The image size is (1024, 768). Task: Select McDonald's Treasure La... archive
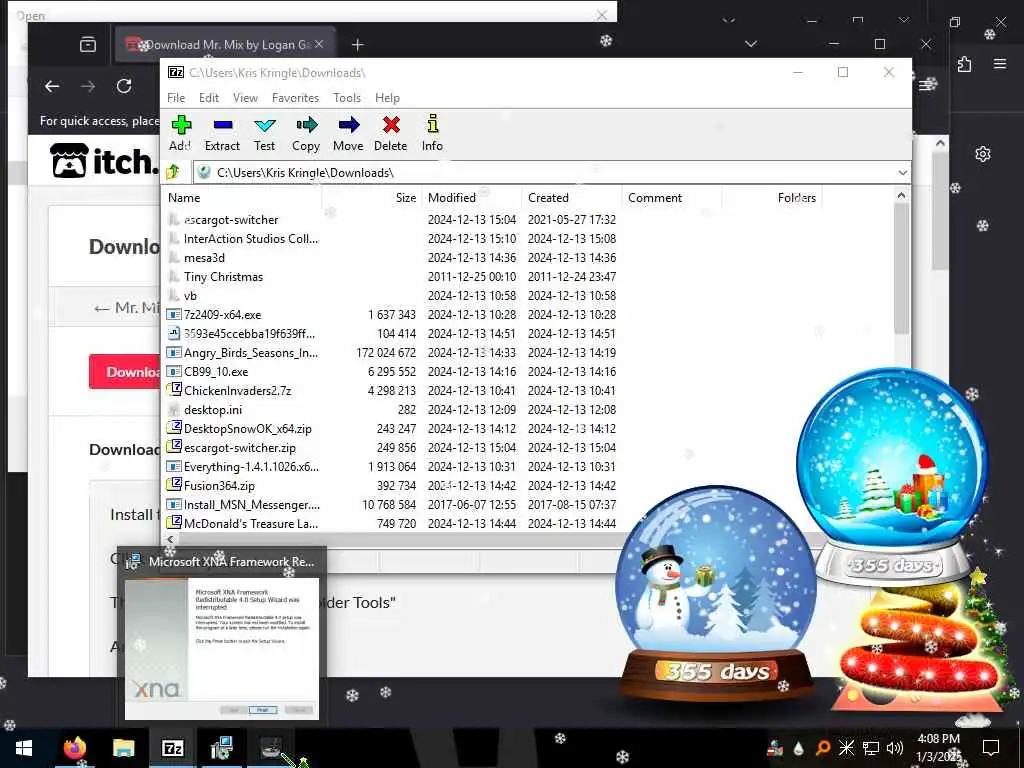[x=251, y=524]
